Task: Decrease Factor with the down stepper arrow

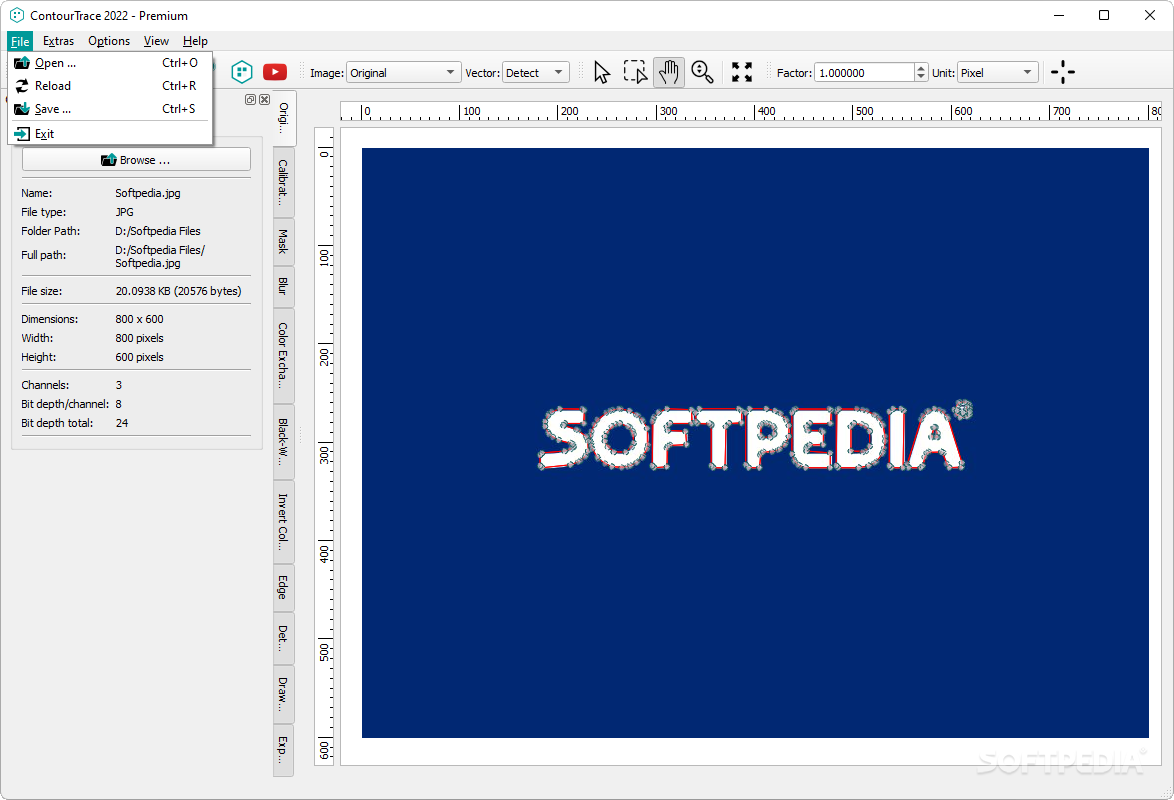Action: pos(921,77)
